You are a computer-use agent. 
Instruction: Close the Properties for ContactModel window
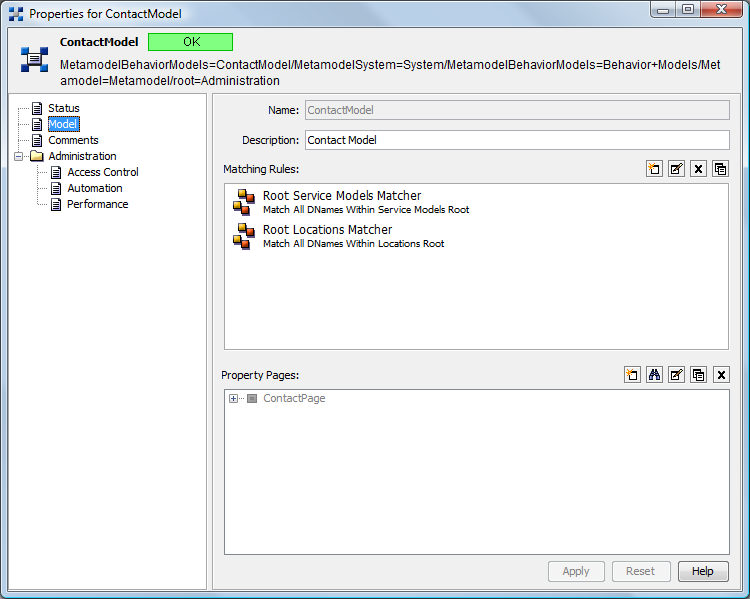pyautogui.click(x=722, y=10)
